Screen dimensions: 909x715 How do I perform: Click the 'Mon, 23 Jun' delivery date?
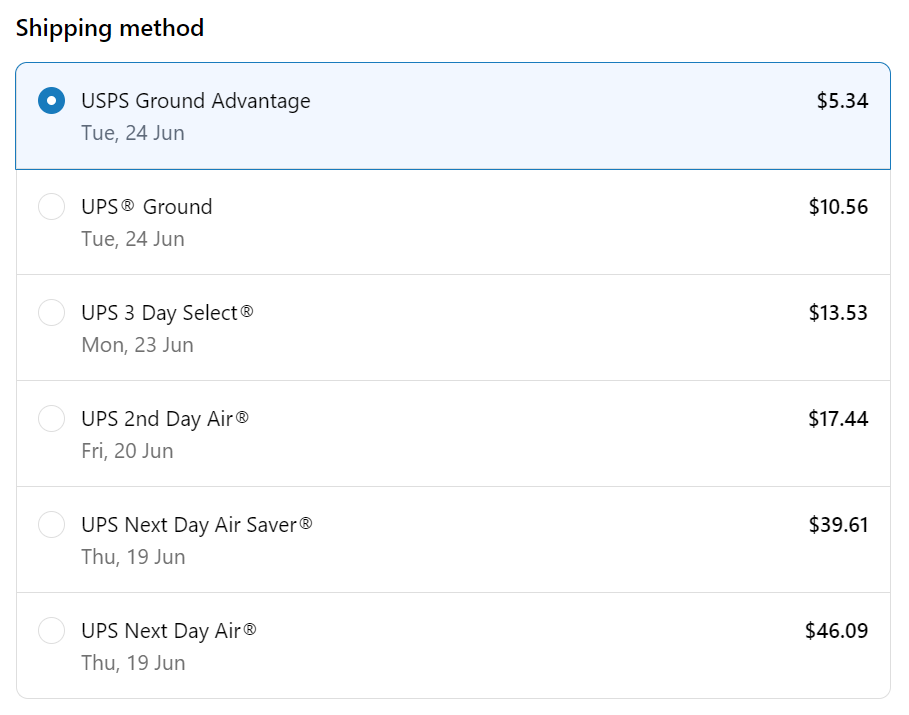pos(137,345)
